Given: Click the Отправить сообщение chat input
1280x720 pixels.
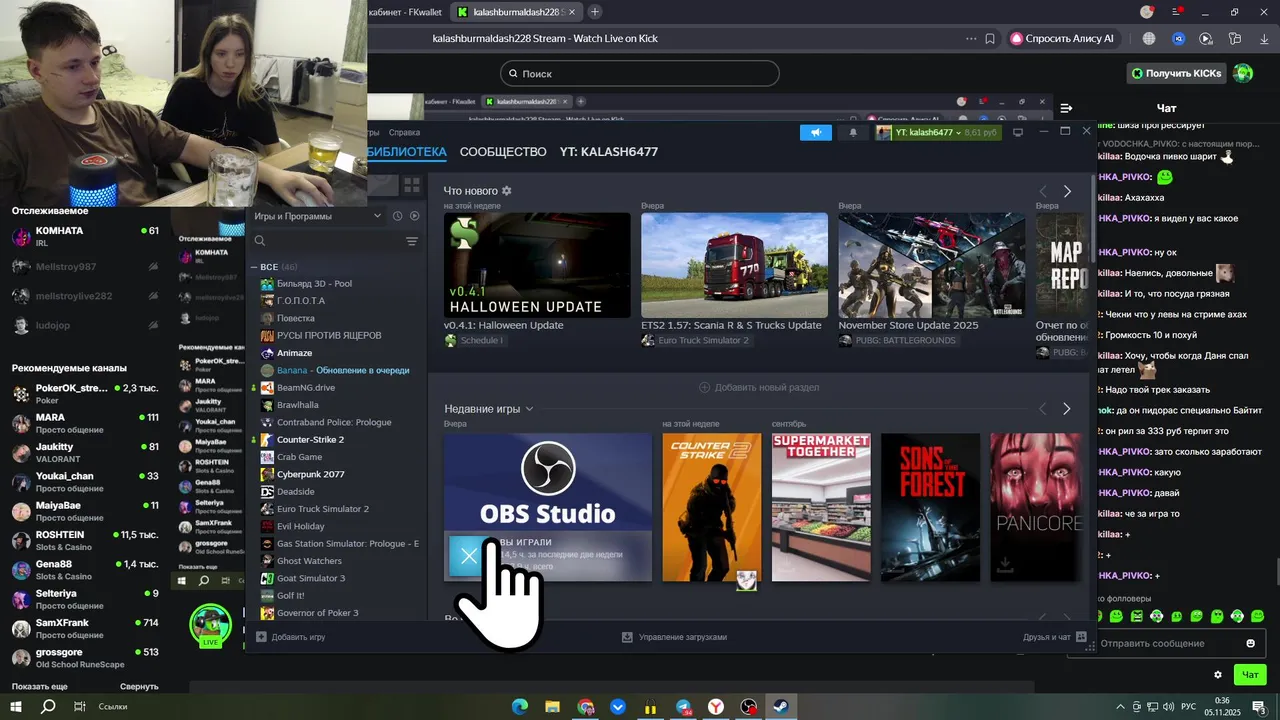Looking at the screenshot, I should pos(1168,643).
